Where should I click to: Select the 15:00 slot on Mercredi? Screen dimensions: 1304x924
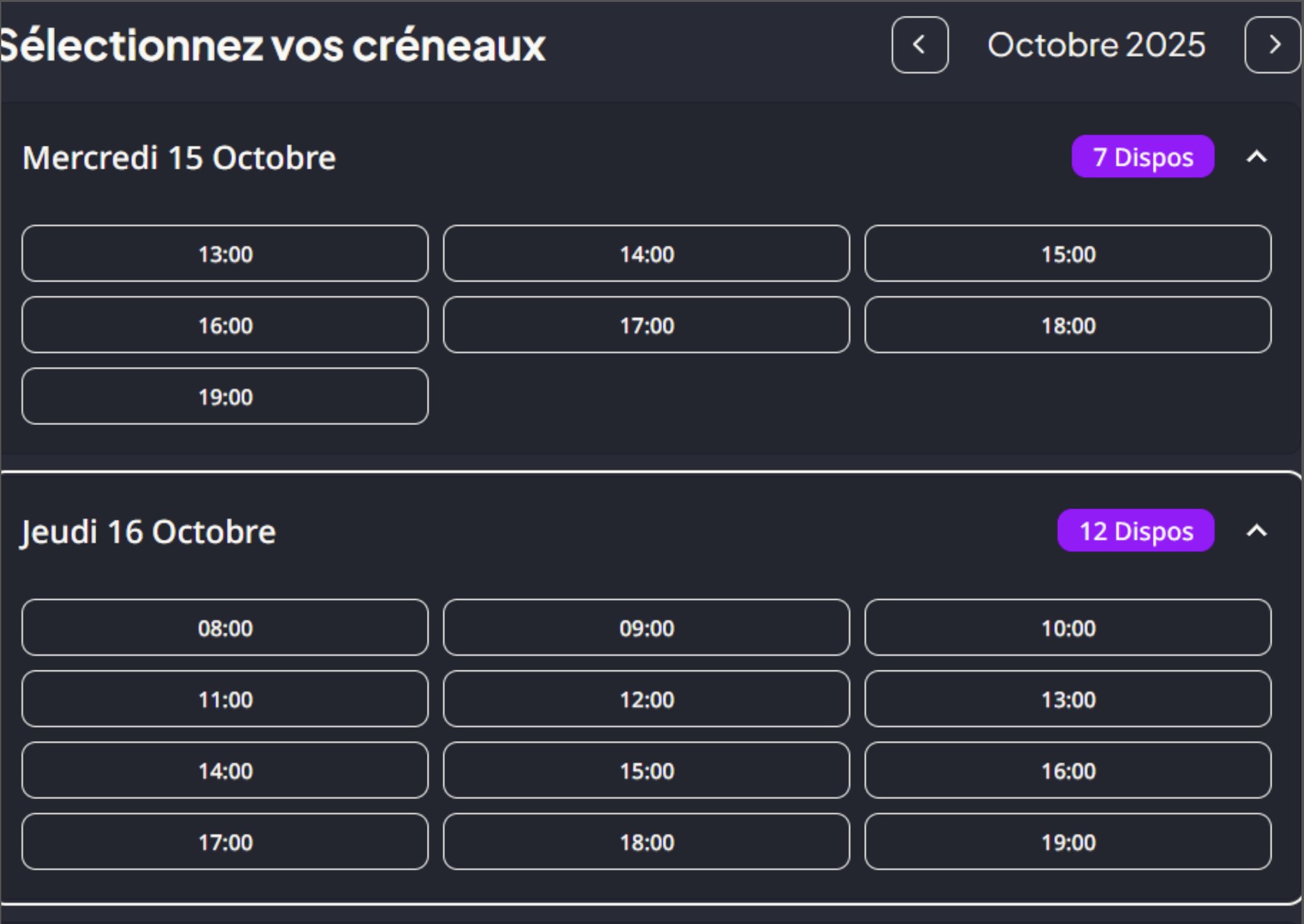click(1068, 254)
